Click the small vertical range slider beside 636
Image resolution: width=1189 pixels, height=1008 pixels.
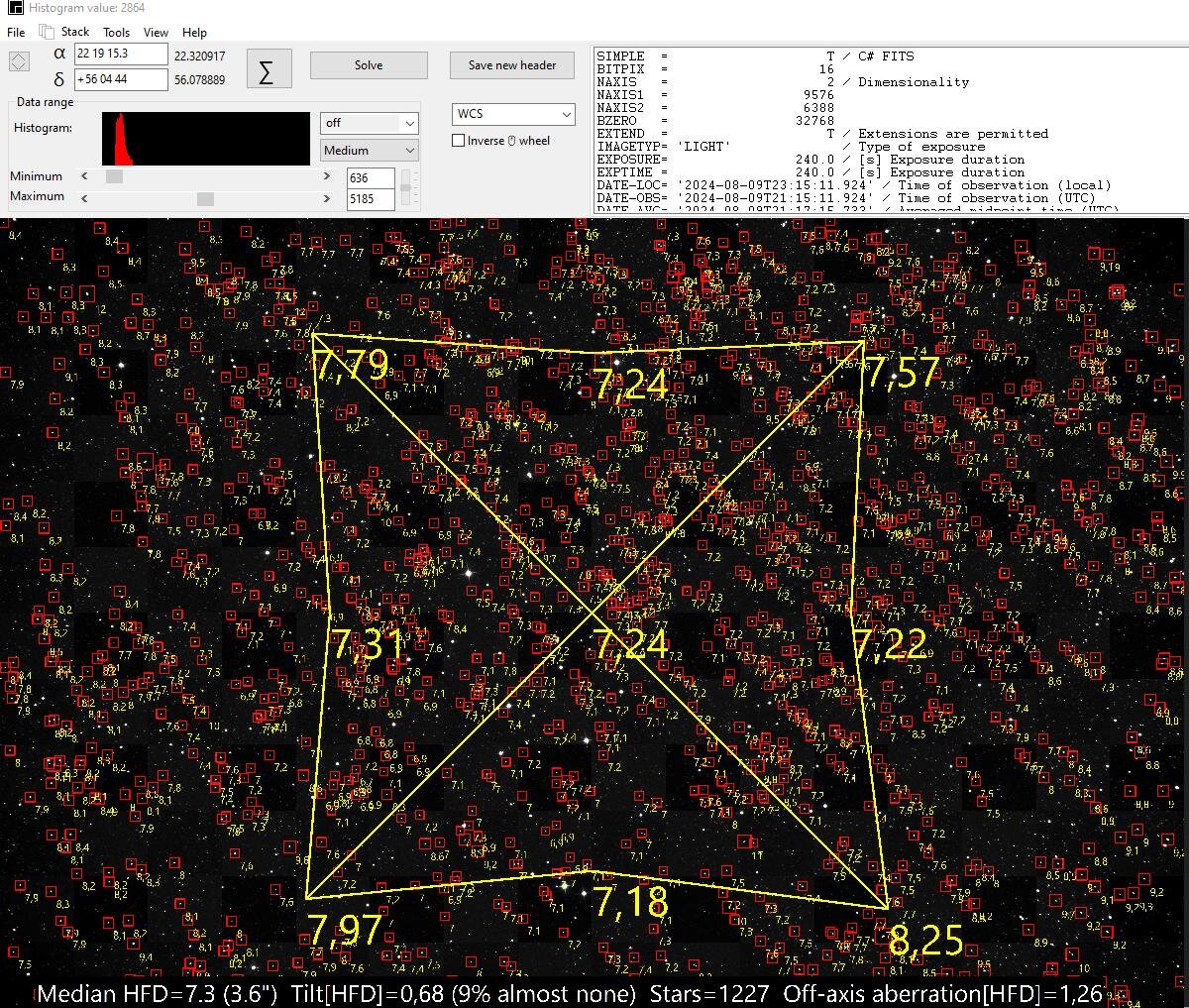point(406,186)
